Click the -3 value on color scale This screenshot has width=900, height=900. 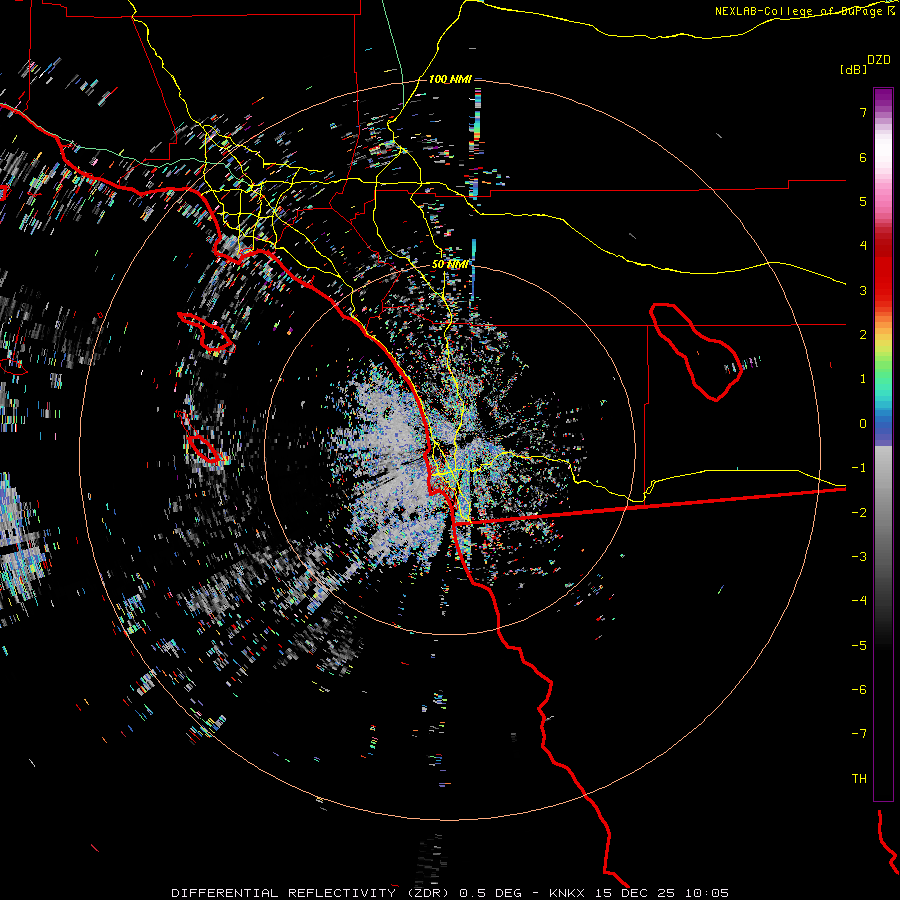click(x=859, y=557)
